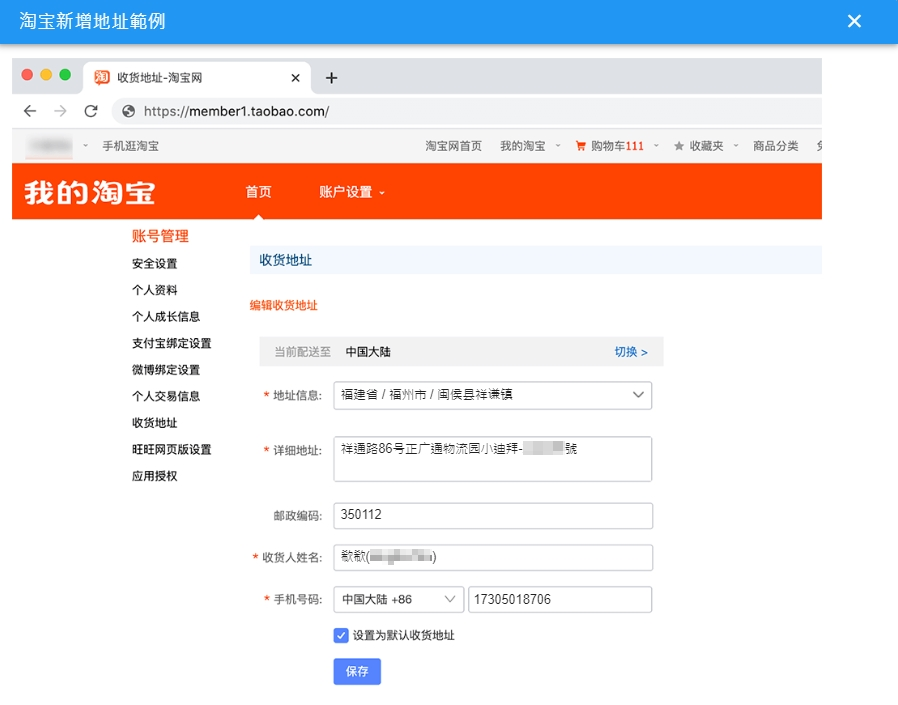Close the 收货地址-淘宝网 tab
Screen dimensions: 898x705
click(x=296, y=78)
